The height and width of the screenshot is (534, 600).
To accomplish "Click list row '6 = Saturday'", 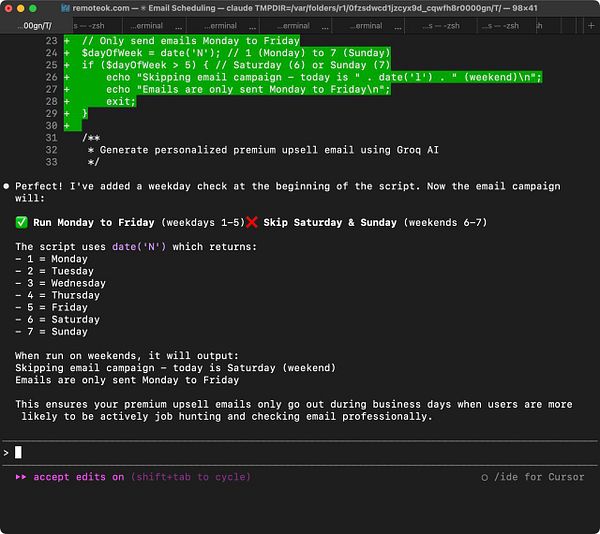I will click(57, 319).
